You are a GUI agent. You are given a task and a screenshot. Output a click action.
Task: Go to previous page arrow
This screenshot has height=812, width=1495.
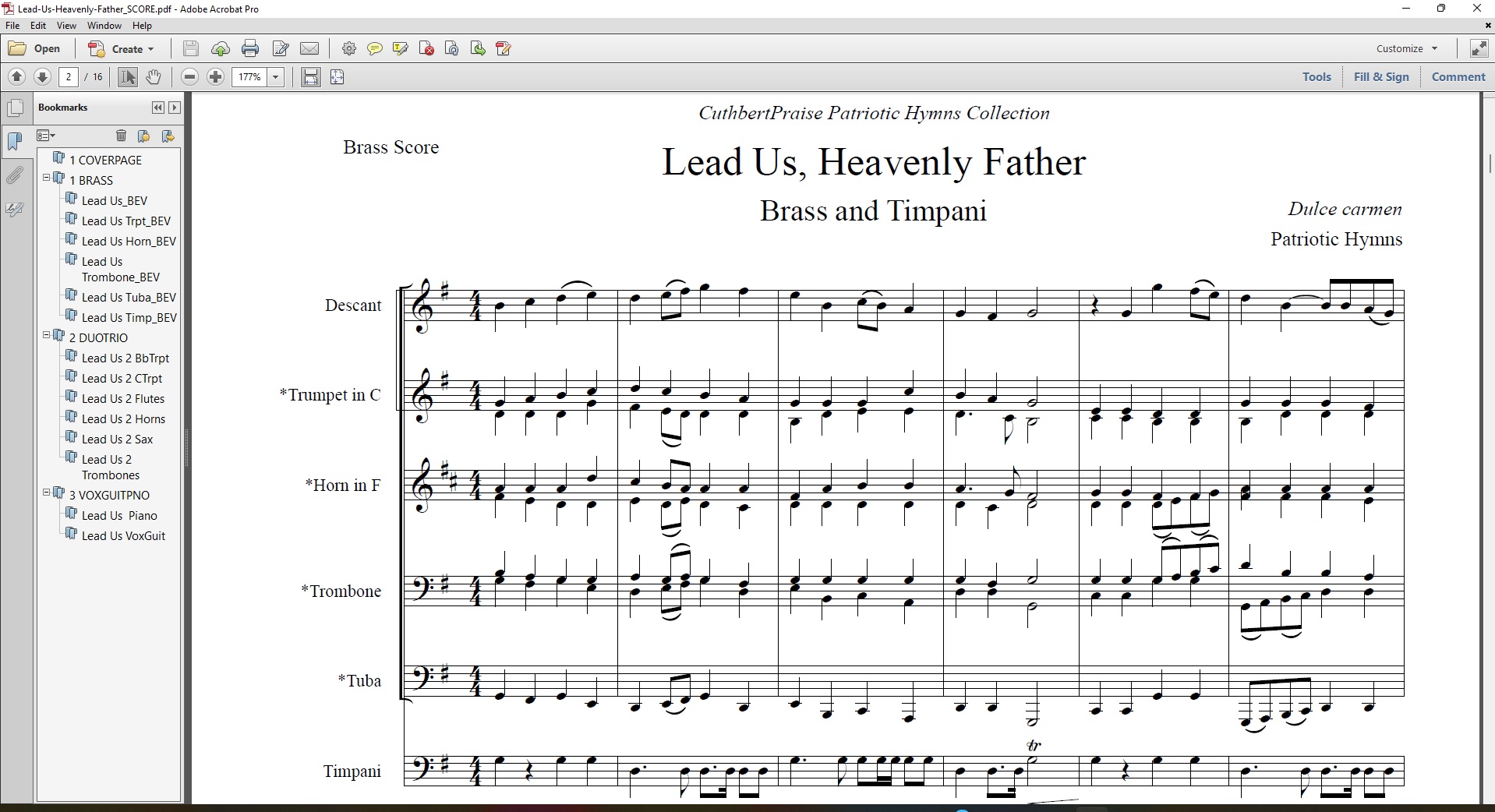tap(16, 76)
